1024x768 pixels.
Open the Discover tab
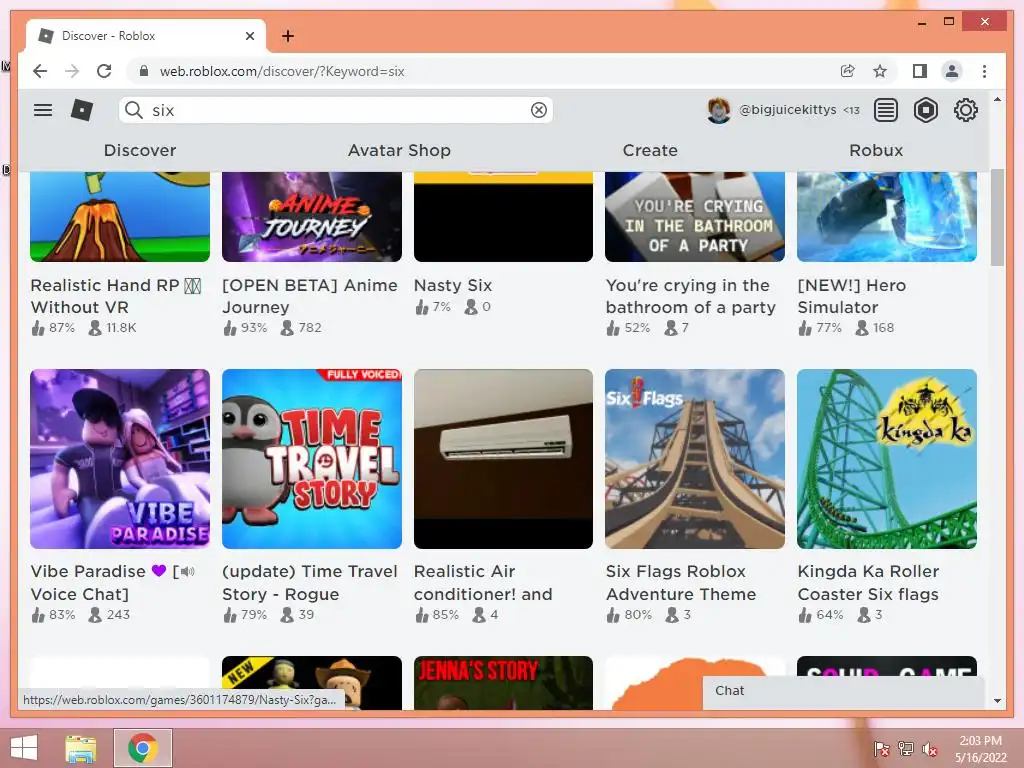coord(140,150)
